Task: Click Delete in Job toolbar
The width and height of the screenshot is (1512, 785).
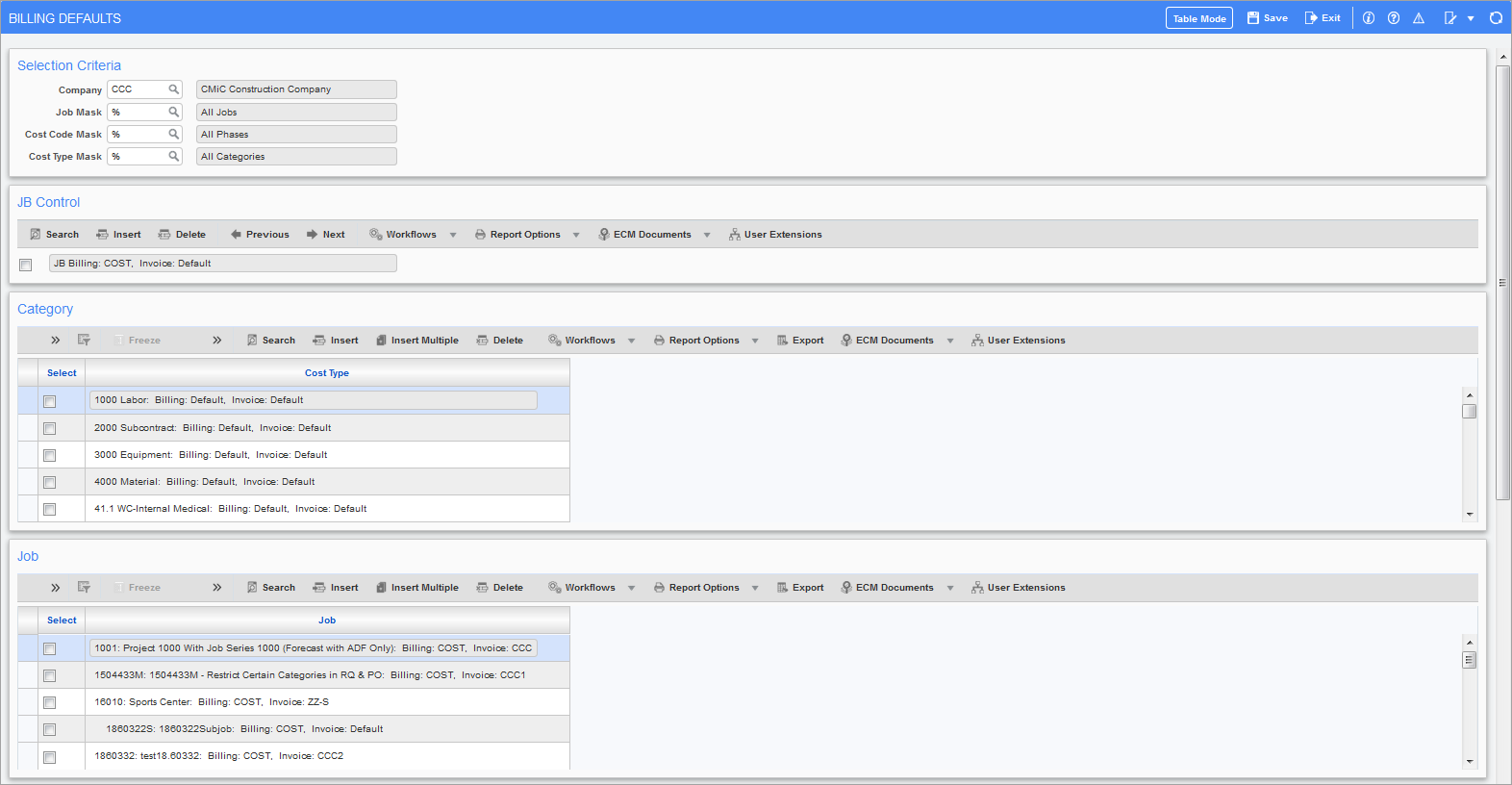Action: [x=499, y=588]
